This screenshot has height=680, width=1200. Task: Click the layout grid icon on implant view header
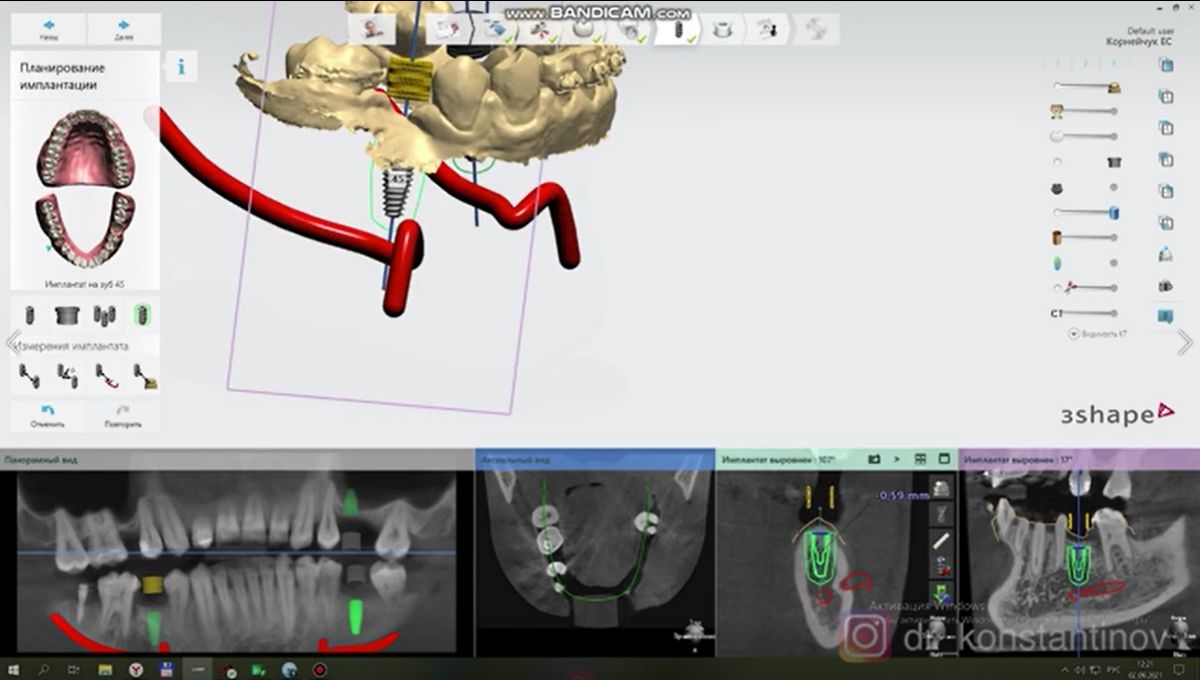tap(919, 457)
